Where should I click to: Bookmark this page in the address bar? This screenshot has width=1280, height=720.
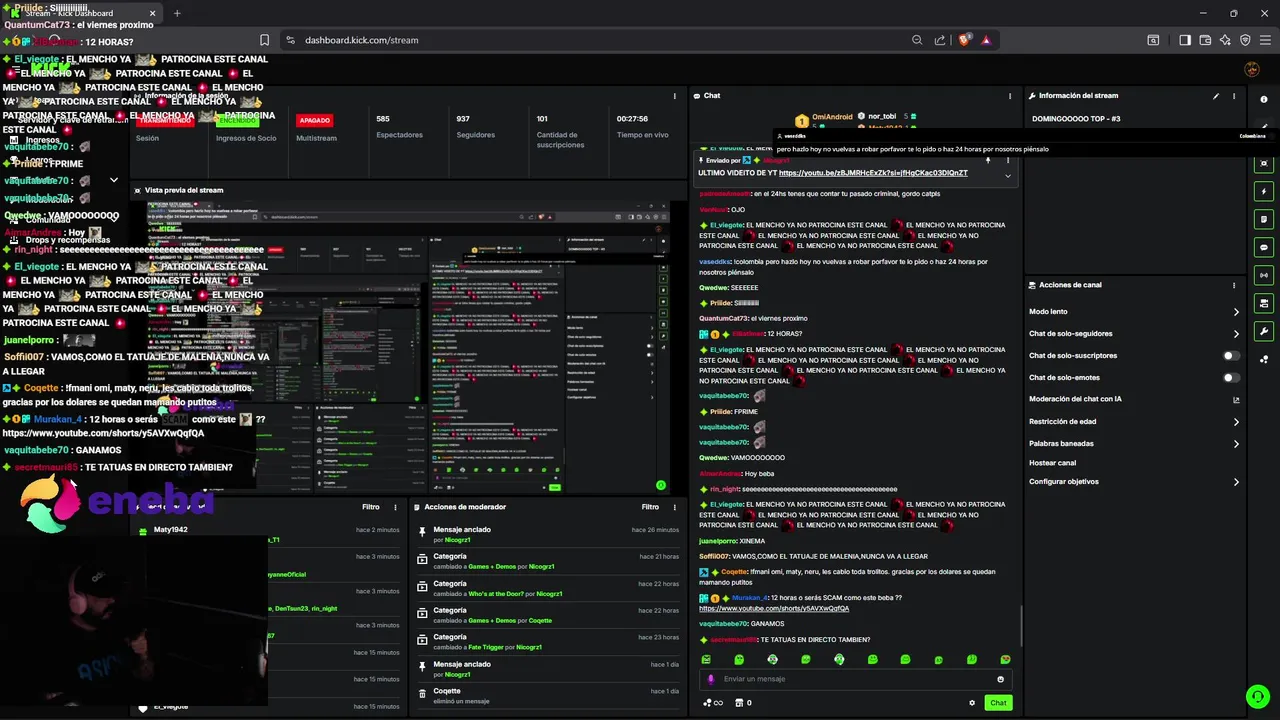tap(264, 40)
